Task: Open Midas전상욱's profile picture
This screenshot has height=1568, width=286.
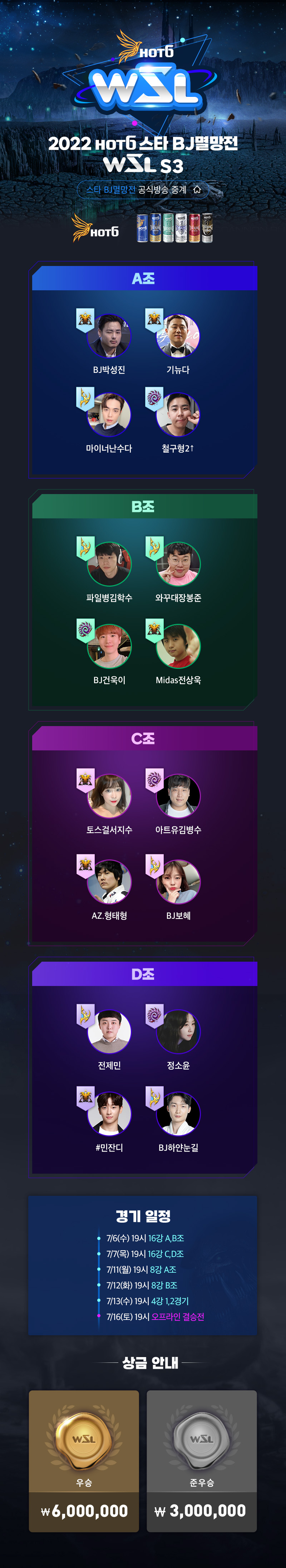Action: pos(178,646)
